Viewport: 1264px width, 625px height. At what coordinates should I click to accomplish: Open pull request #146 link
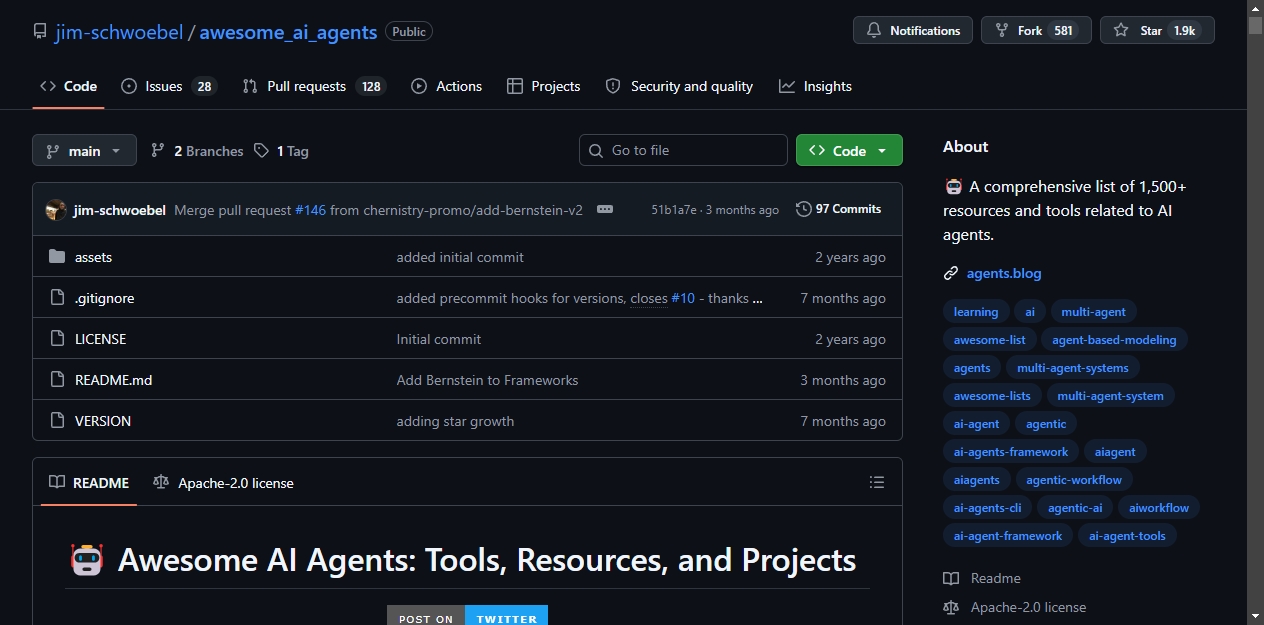pos(310,210)
